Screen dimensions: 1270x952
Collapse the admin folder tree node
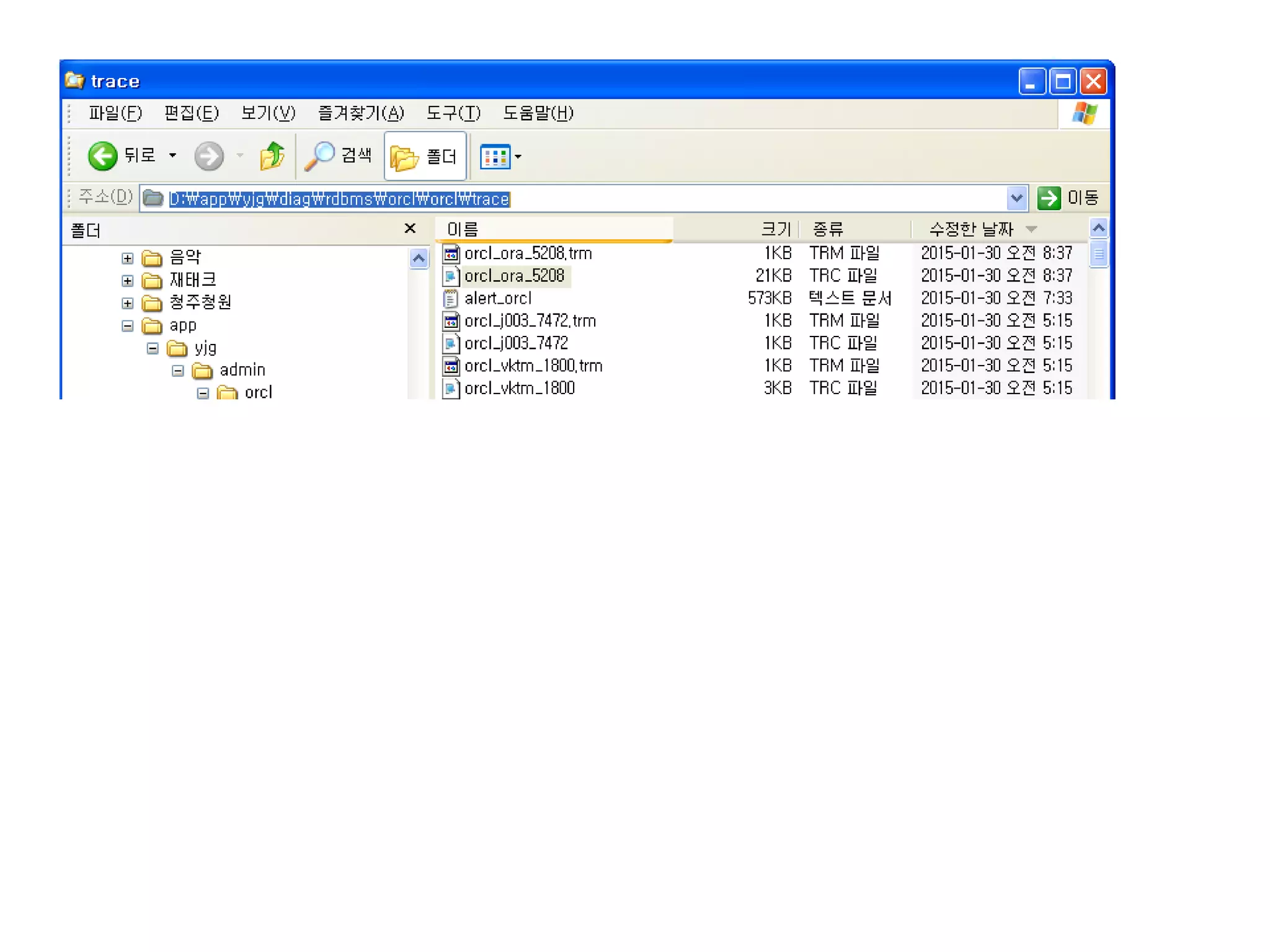point(178,371)
